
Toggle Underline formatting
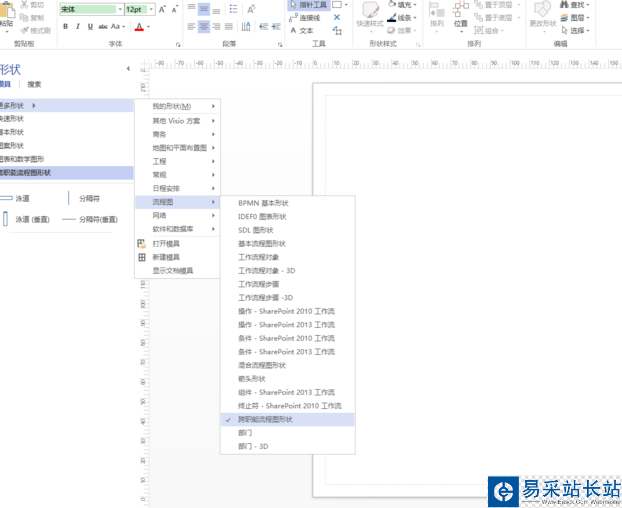(x=90, y=27)
